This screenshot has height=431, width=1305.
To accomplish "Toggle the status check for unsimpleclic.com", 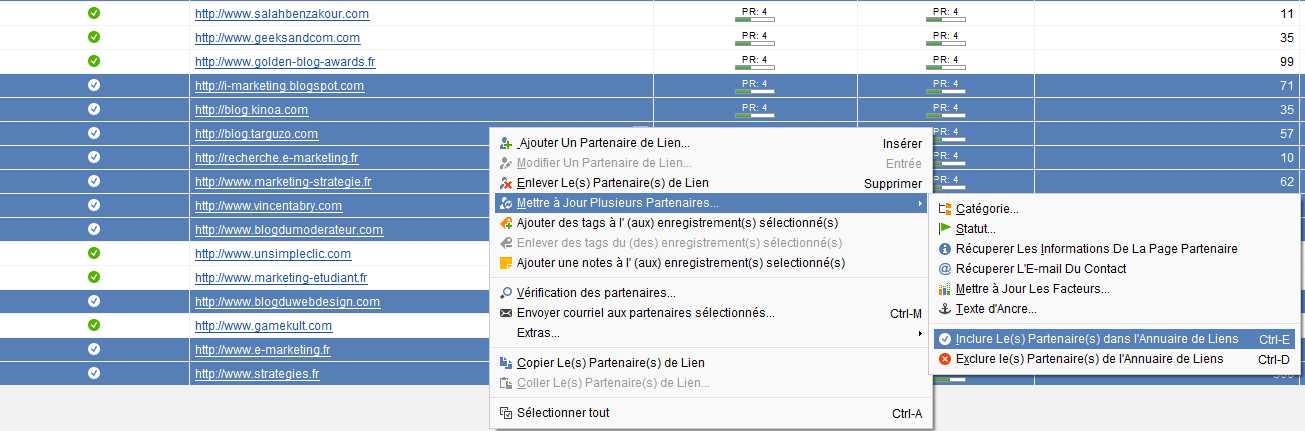I will 94,254.
